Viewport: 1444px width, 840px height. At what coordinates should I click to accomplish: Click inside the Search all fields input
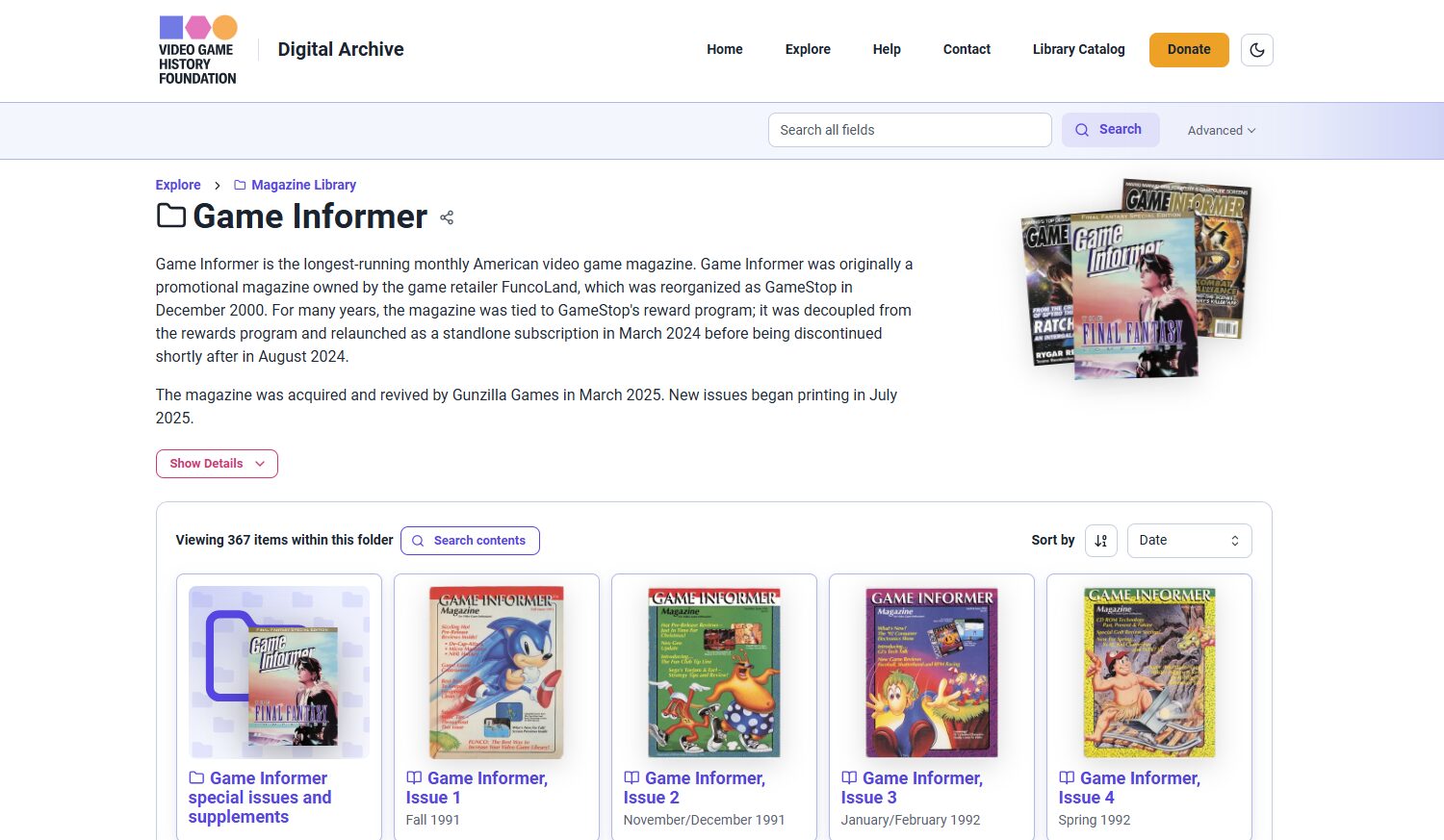coord(910,129)
